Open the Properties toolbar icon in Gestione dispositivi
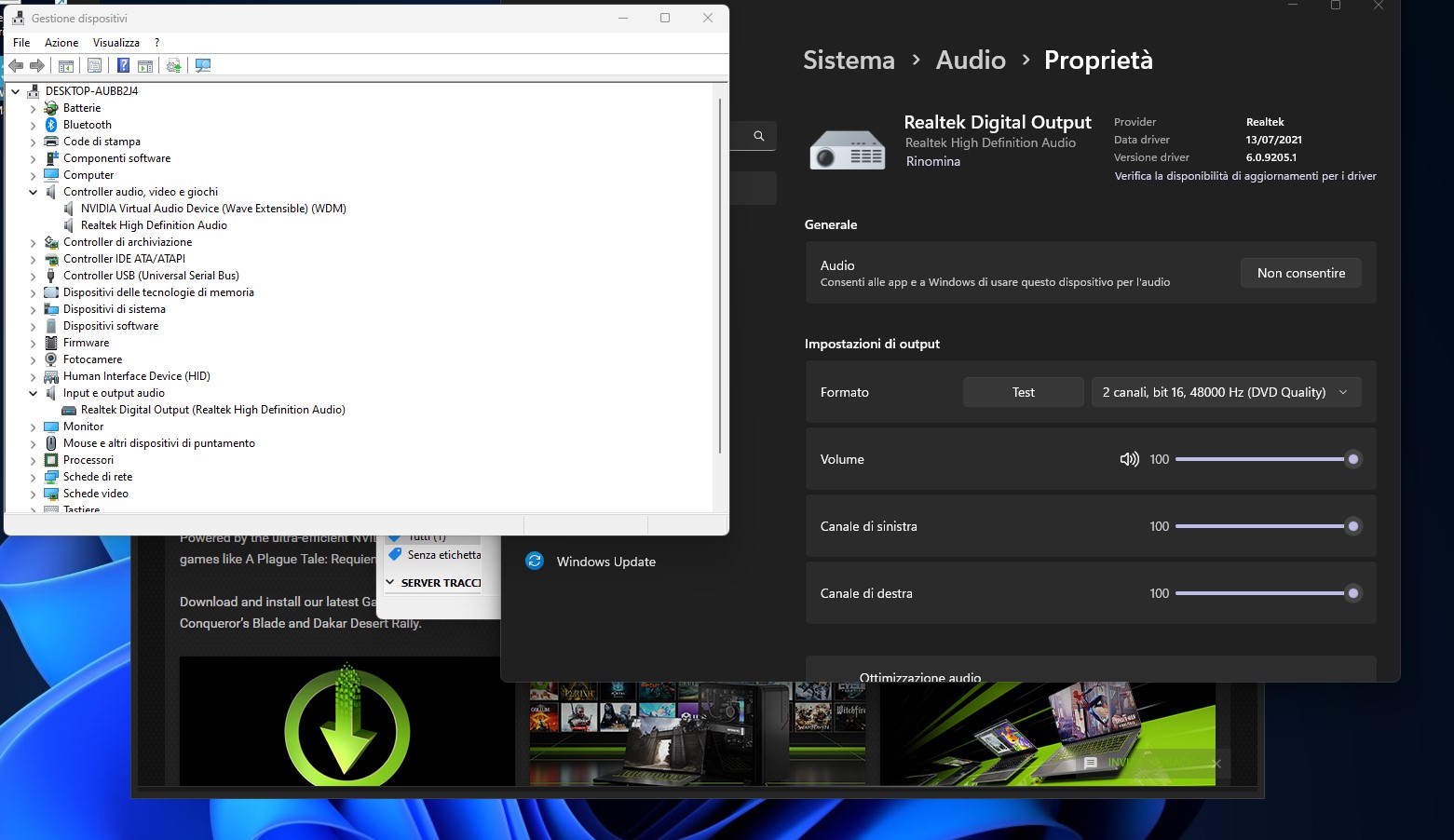This screenshot has height=840, width=1454. tap(94, 65)
